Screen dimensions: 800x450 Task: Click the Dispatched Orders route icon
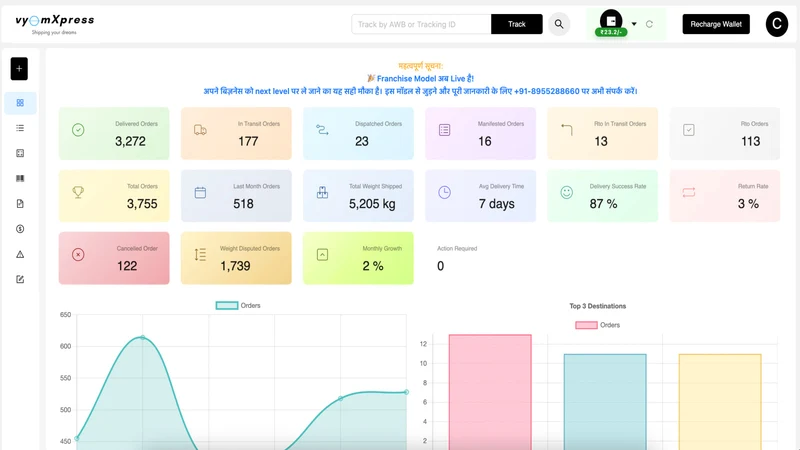click(322, 130)
